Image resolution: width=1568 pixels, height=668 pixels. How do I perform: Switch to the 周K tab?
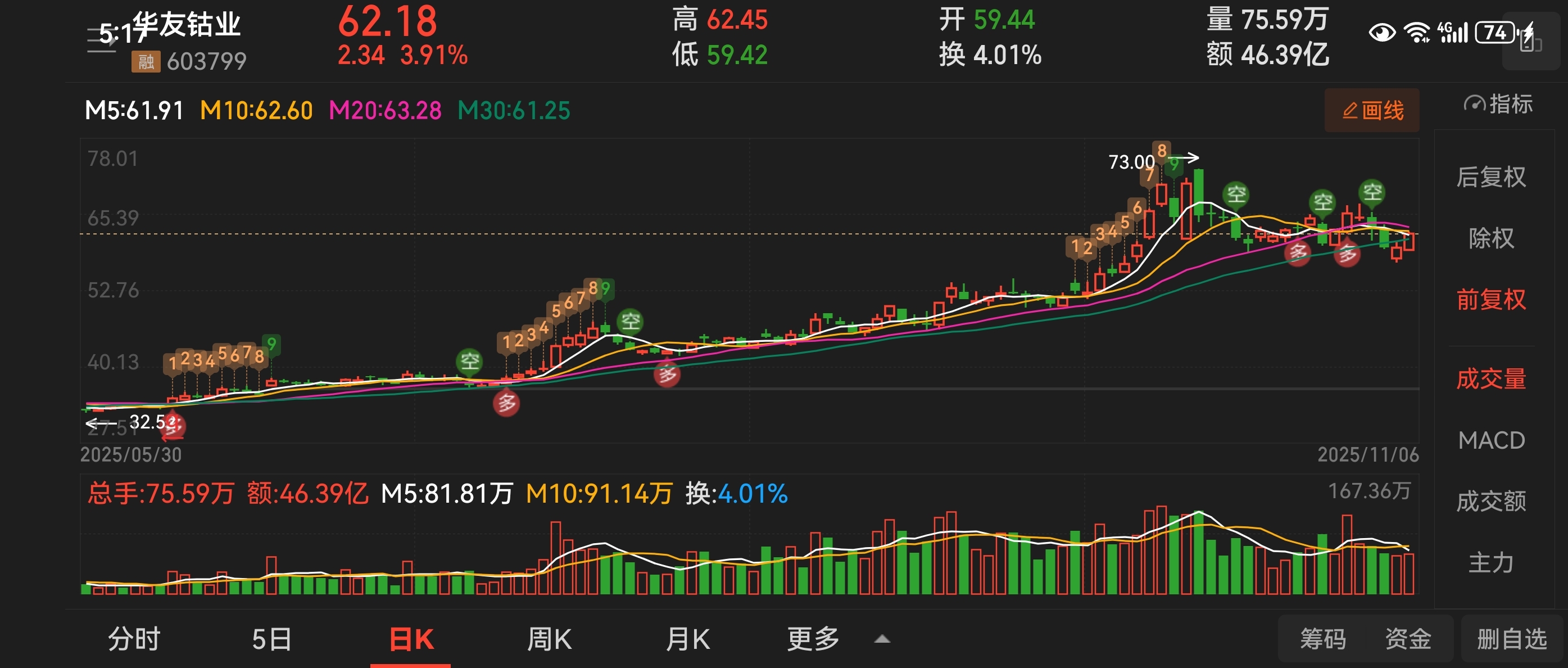click(x=549, y=639)
